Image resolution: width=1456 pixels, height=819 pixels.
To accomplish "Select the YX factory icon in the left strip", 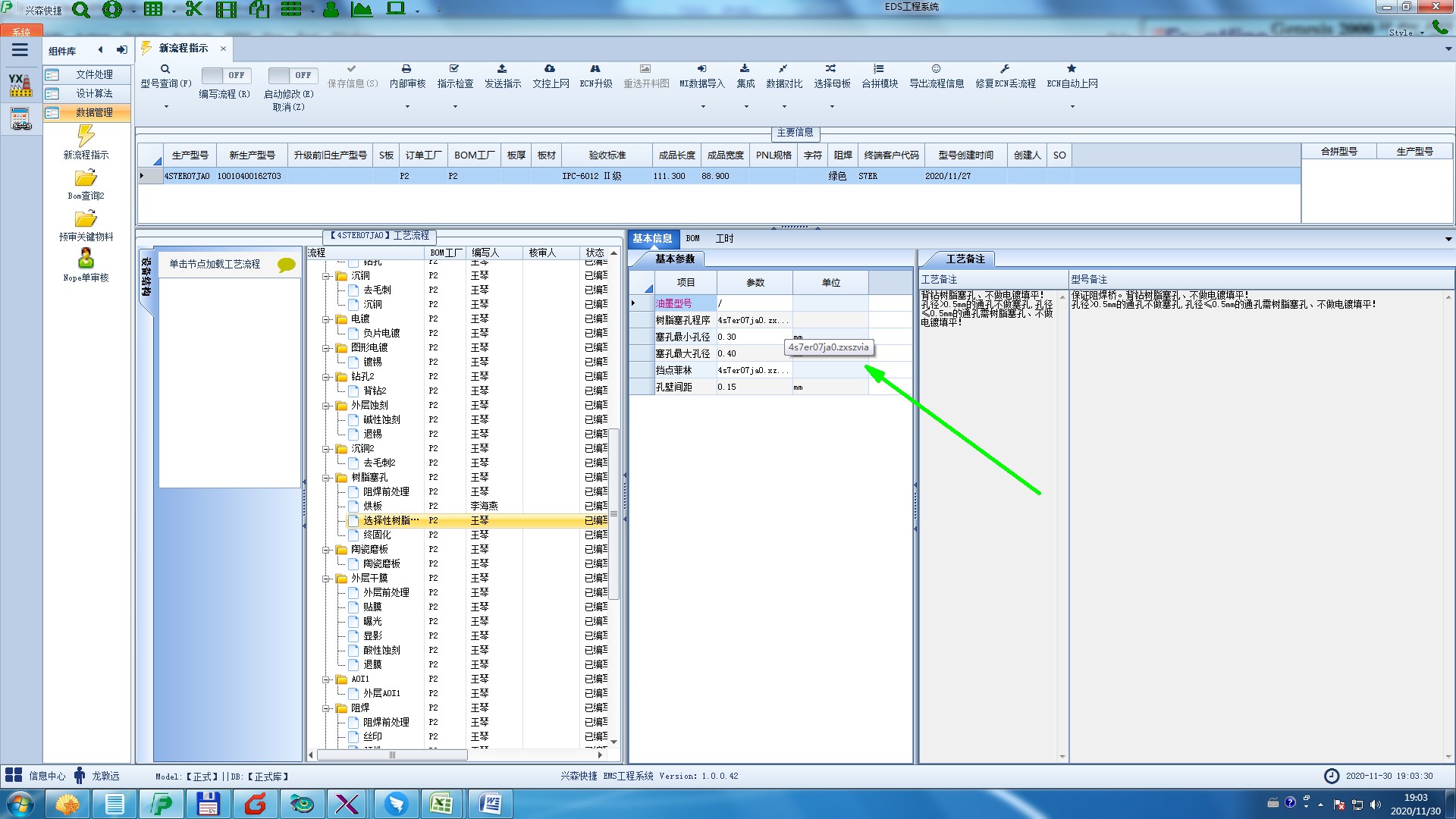I will 20,85.
